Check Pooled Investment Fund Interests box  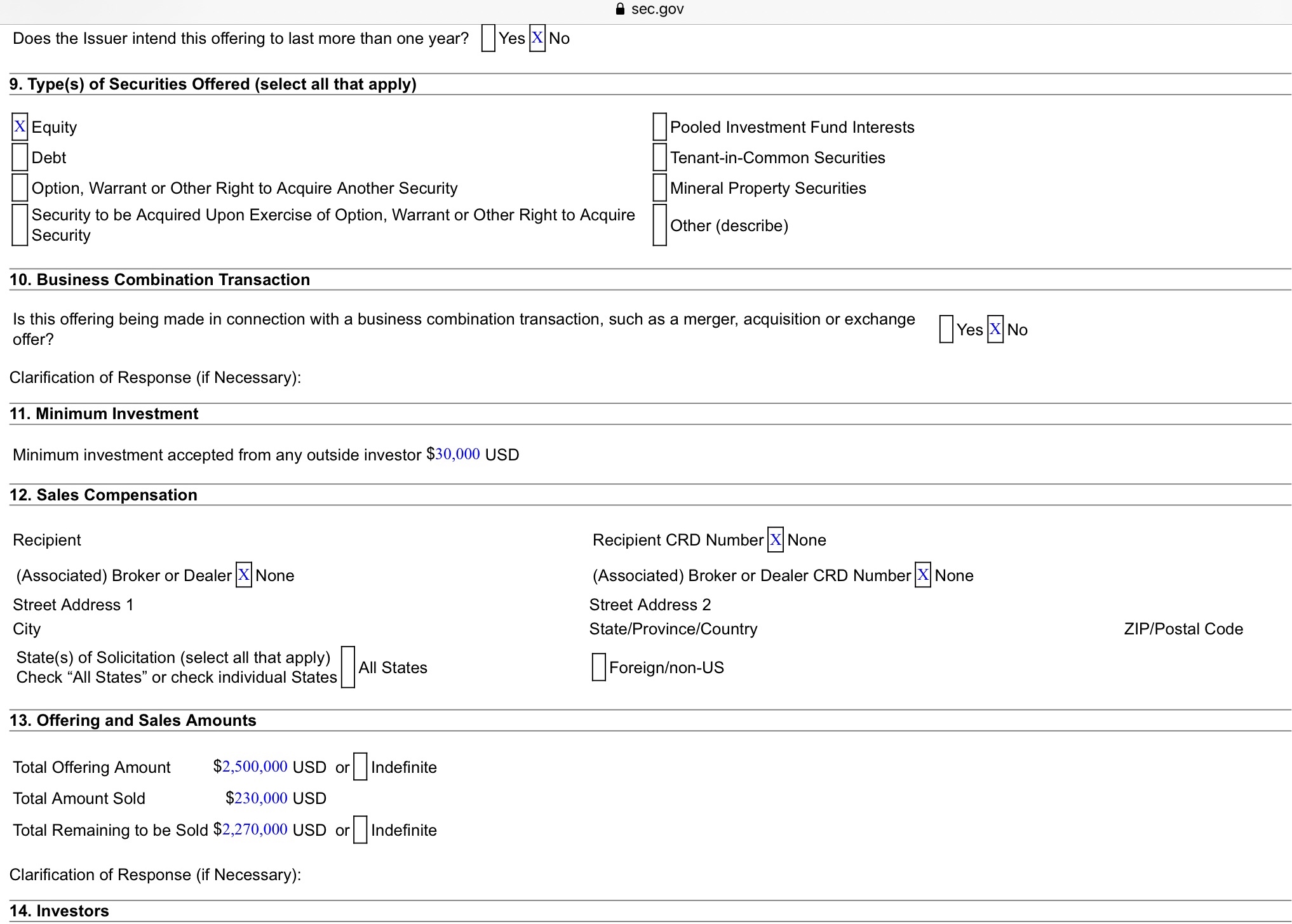click(659, 127)
